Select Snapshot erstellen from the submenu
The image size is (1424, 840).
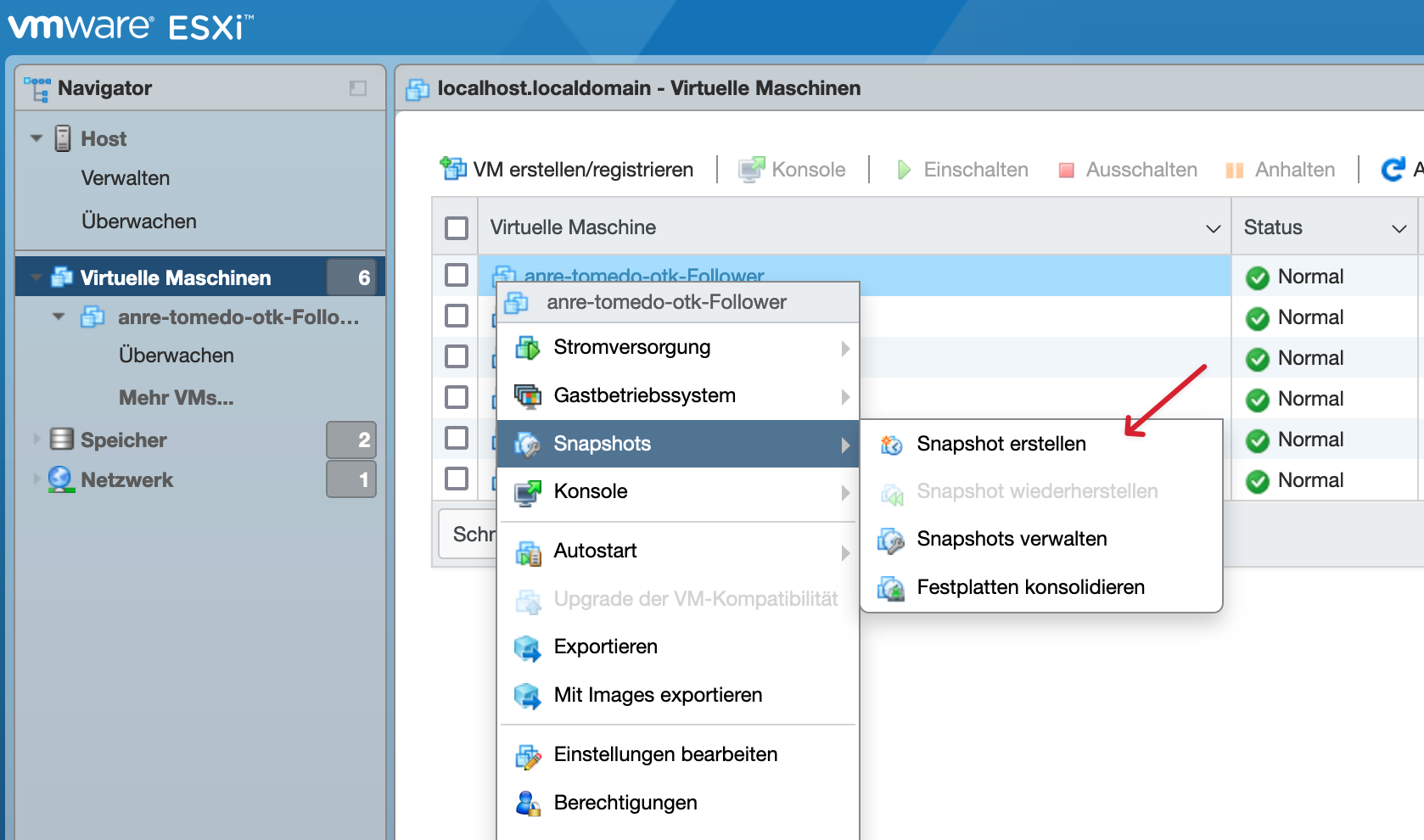[x=1041, y=444]
